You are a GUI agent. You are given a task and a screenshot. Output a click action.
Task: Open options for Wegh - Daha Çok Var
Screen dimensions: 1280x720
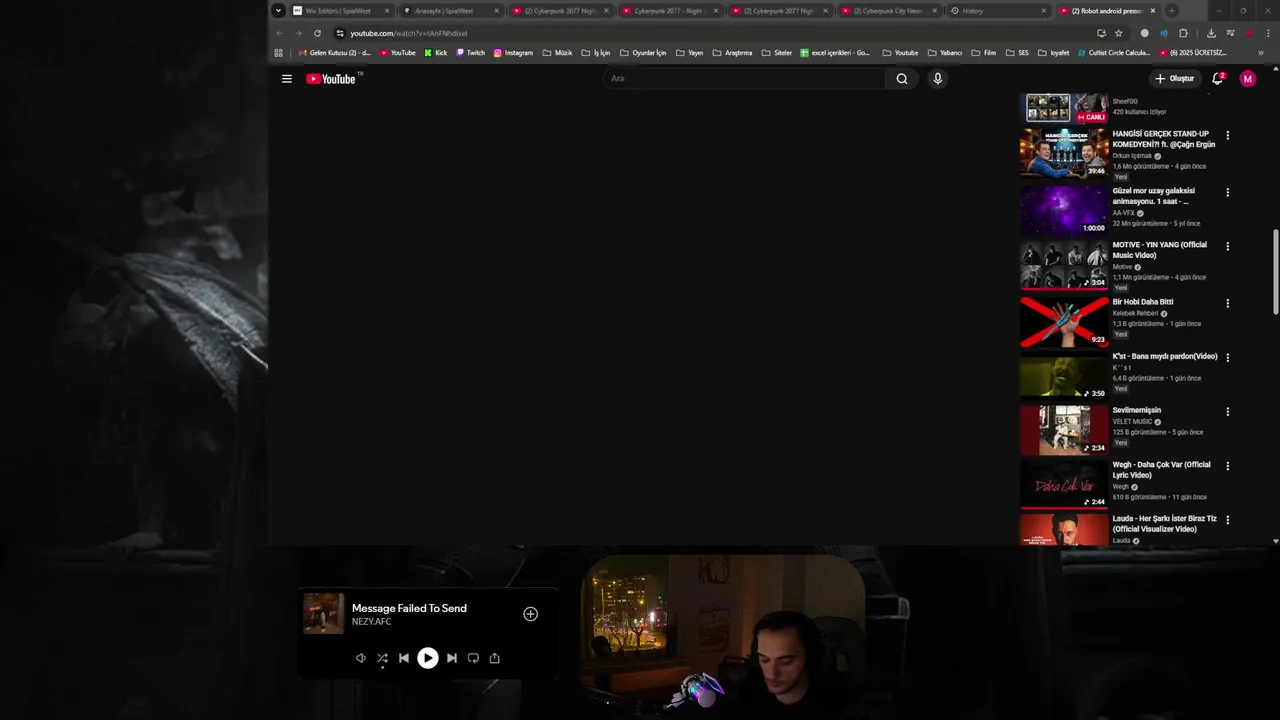coord(1228,466)
